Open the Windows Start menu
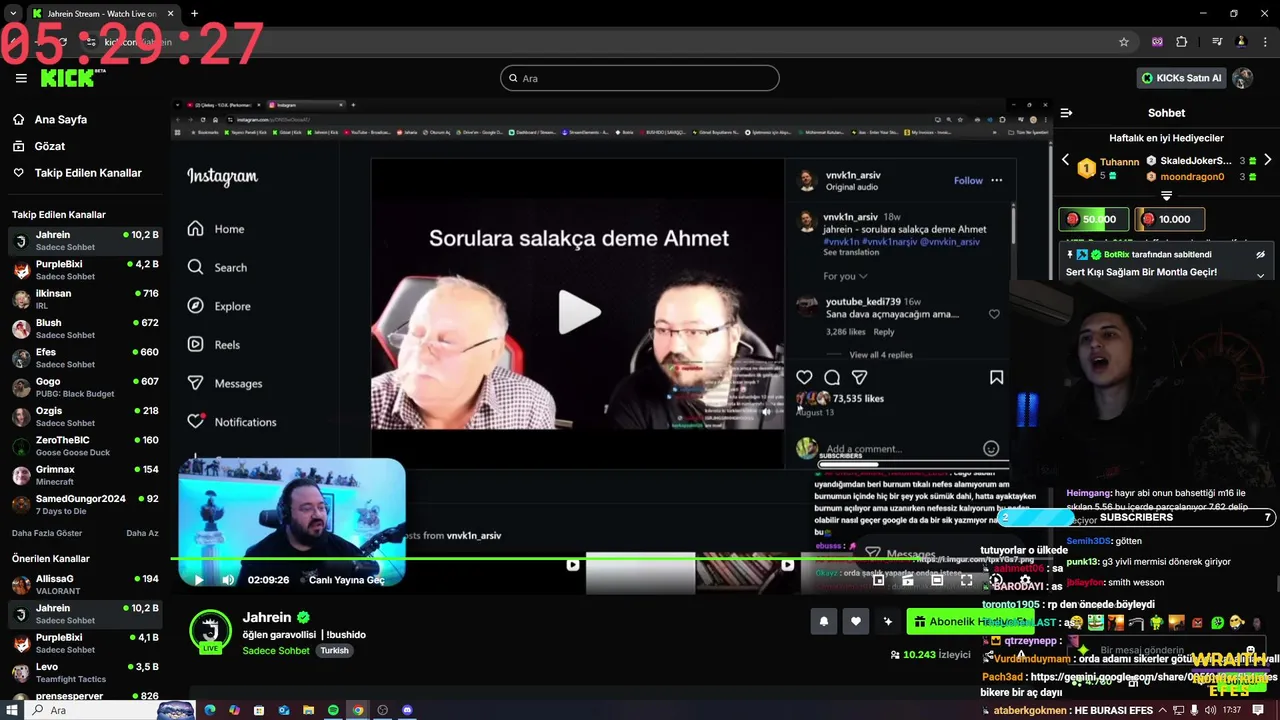 coord(12,710)
